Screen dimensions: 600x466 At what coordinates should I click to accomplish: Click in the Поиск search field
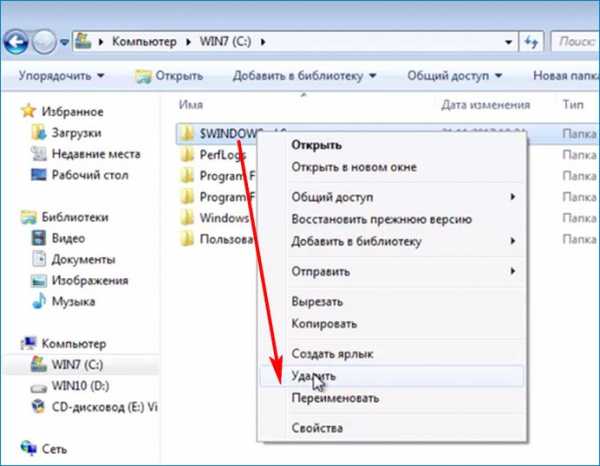coord(575,41)
